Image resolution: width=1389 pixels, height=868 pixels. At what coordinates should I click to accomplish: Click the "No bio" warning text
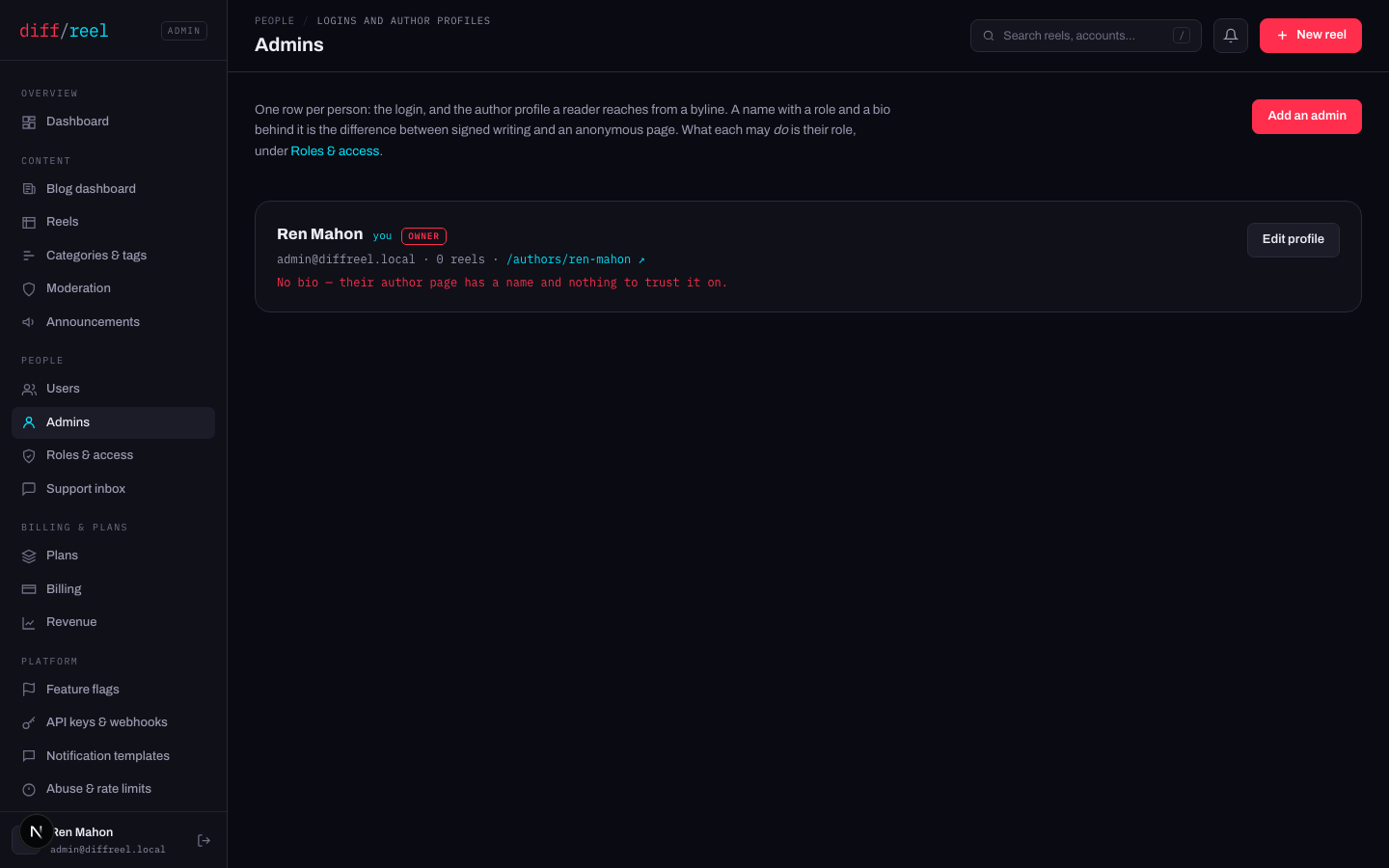[502, 283]
